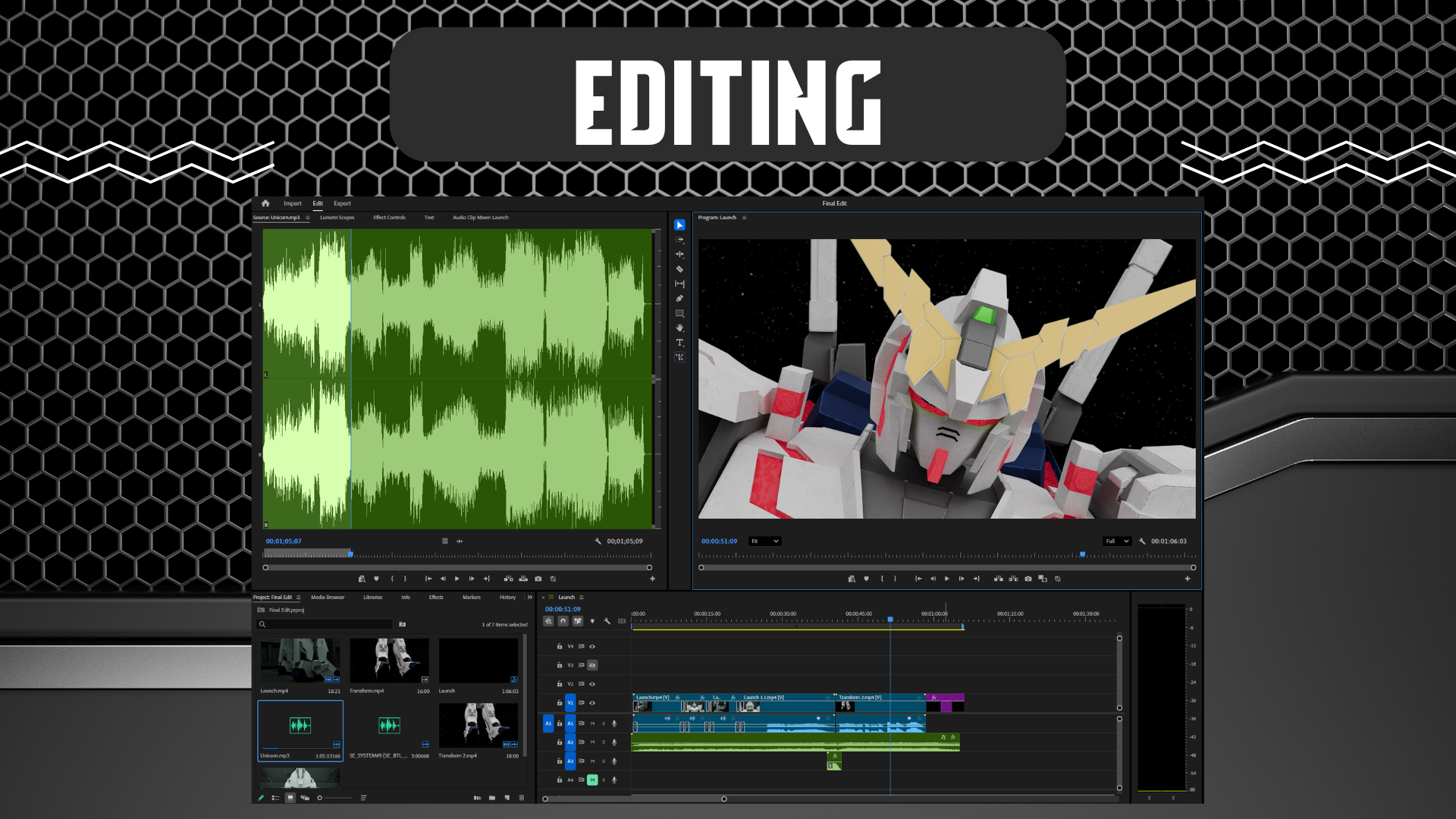Step forward one frame in Program monitor
This screenshot has height=819, width=1456.
click(x=962, y=579)
